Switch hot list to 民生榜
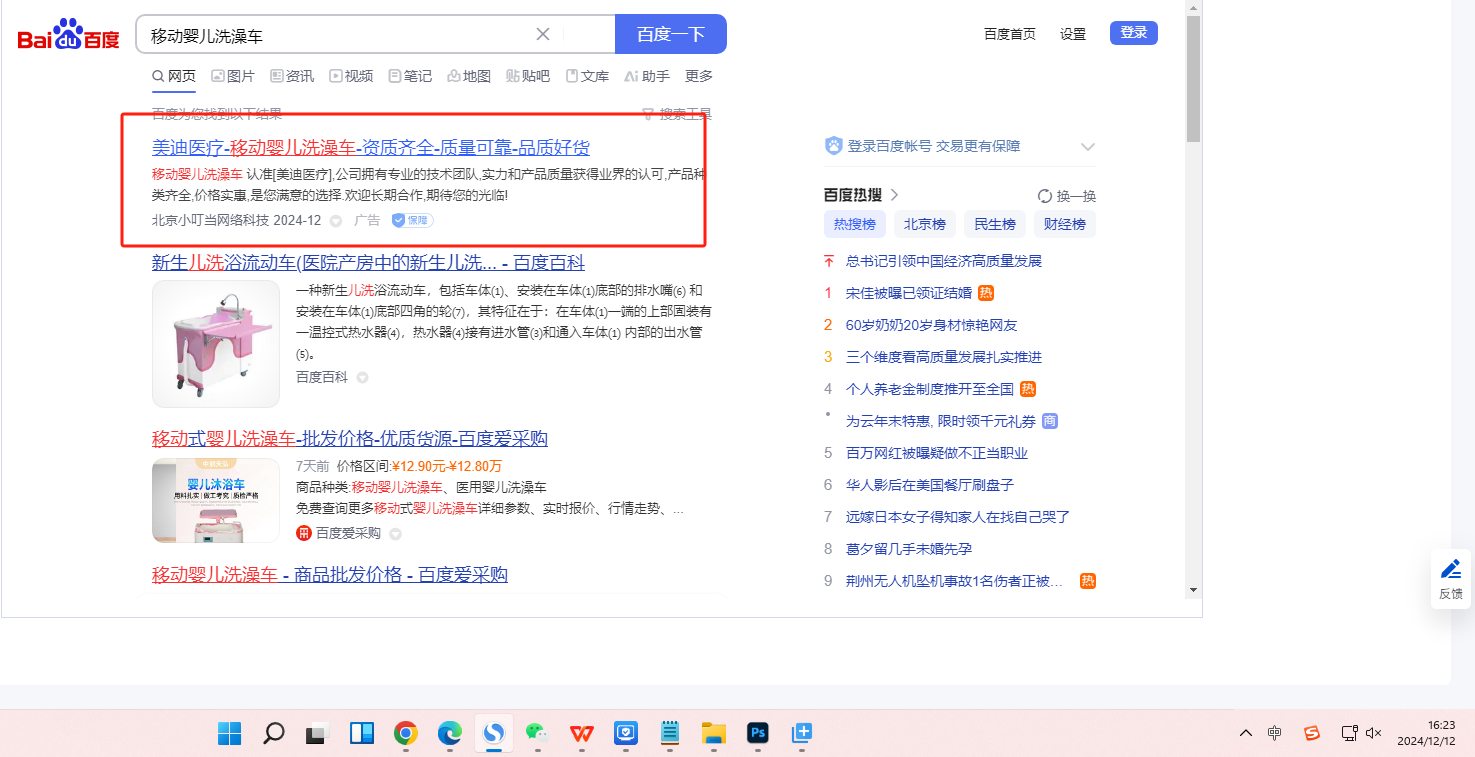 pos(994,224)
